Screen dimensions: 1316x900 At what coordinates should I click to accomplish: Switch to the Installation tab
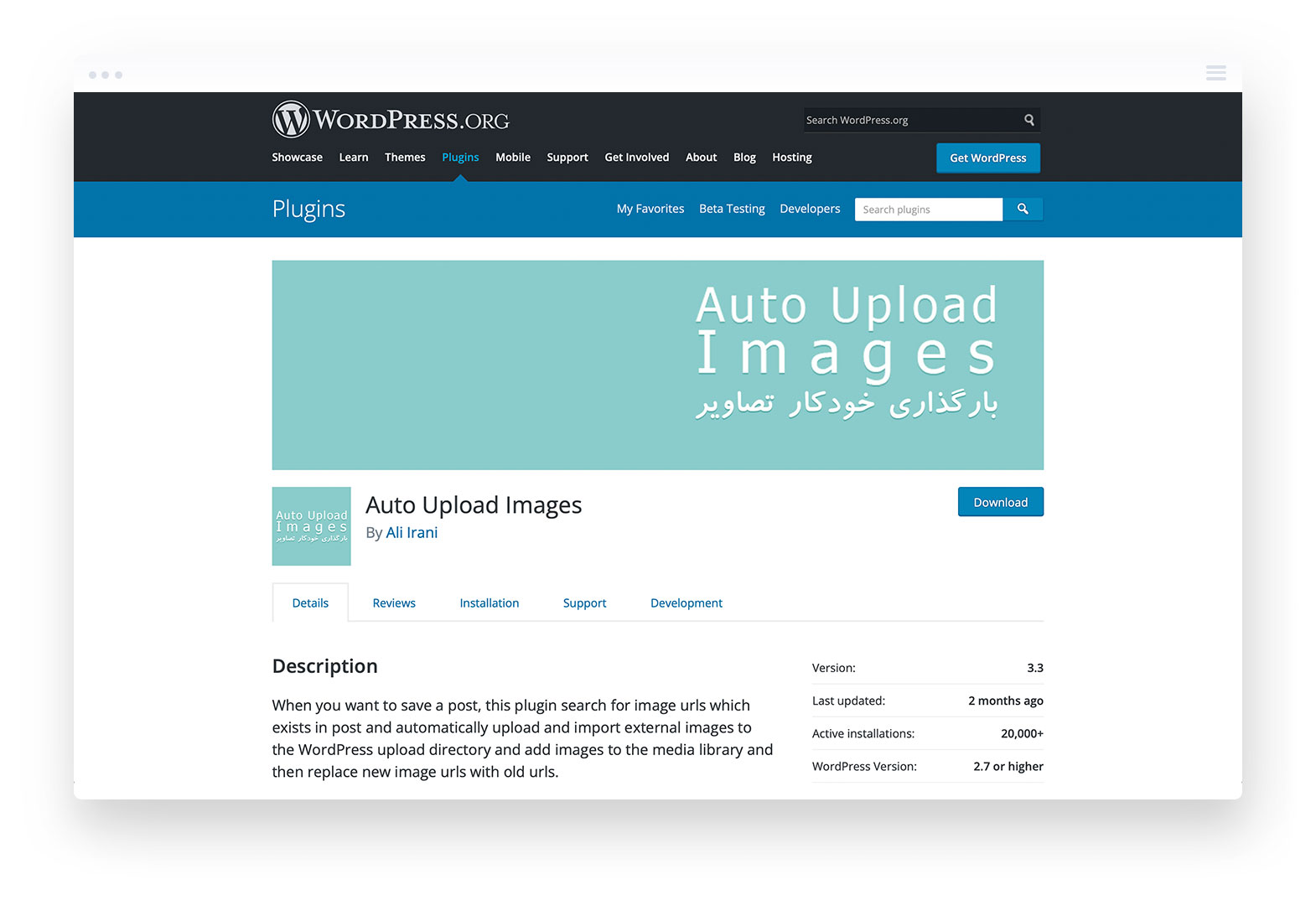(490, 603)
